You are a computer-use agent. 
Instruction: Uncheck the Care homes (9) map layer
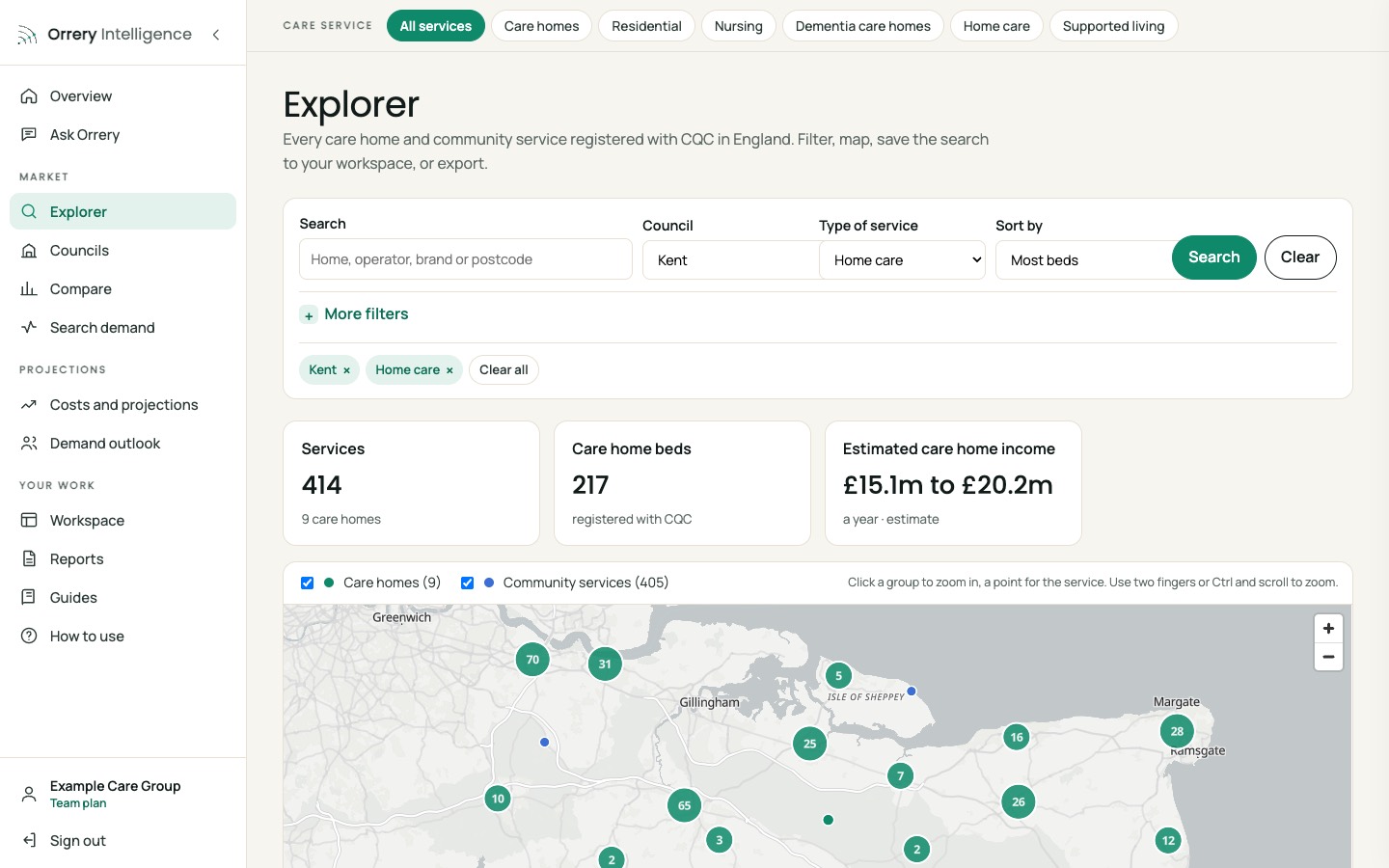[x=307, y=583]
